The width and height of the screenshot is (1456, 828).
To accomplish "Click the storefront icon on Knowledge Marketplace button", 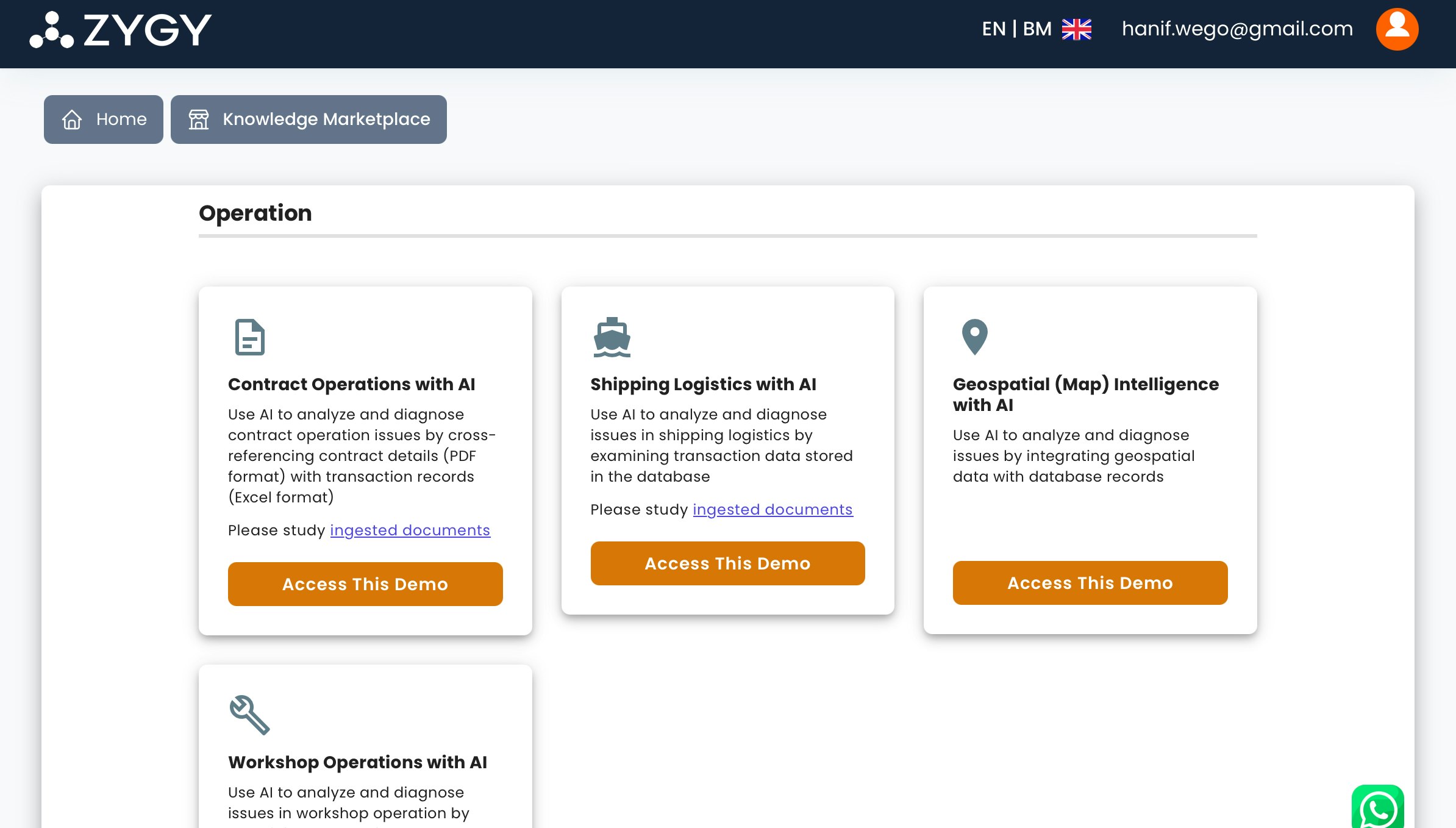I will [199, 120].
